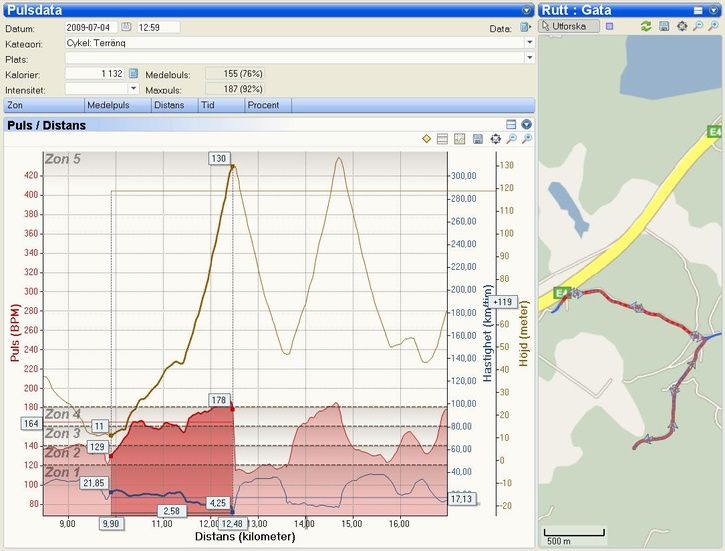
Task: Save the Puls / Distans chart image
Action: (x=478, y=139)
